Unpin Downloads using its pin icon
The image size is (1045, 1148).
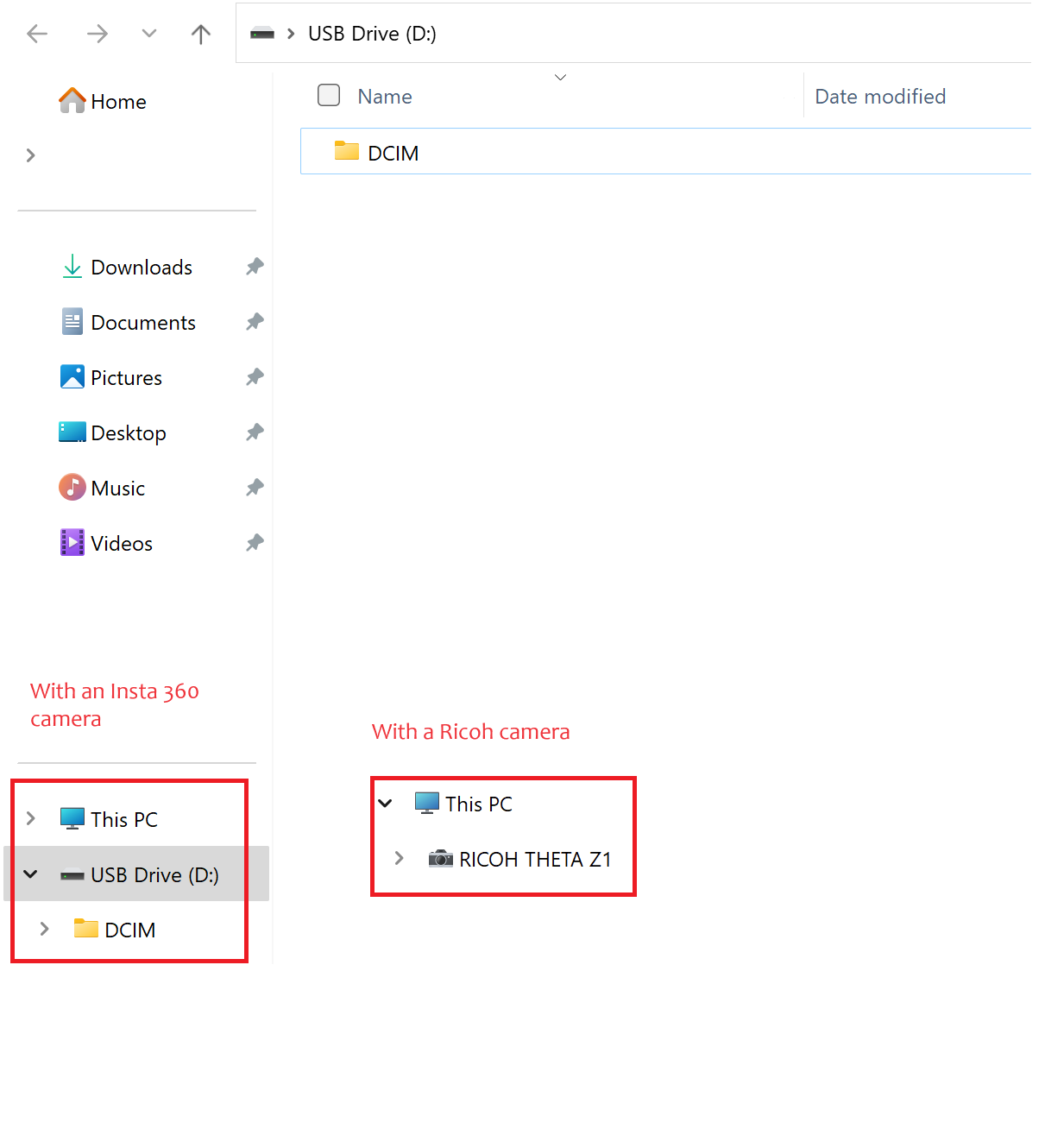255,267
